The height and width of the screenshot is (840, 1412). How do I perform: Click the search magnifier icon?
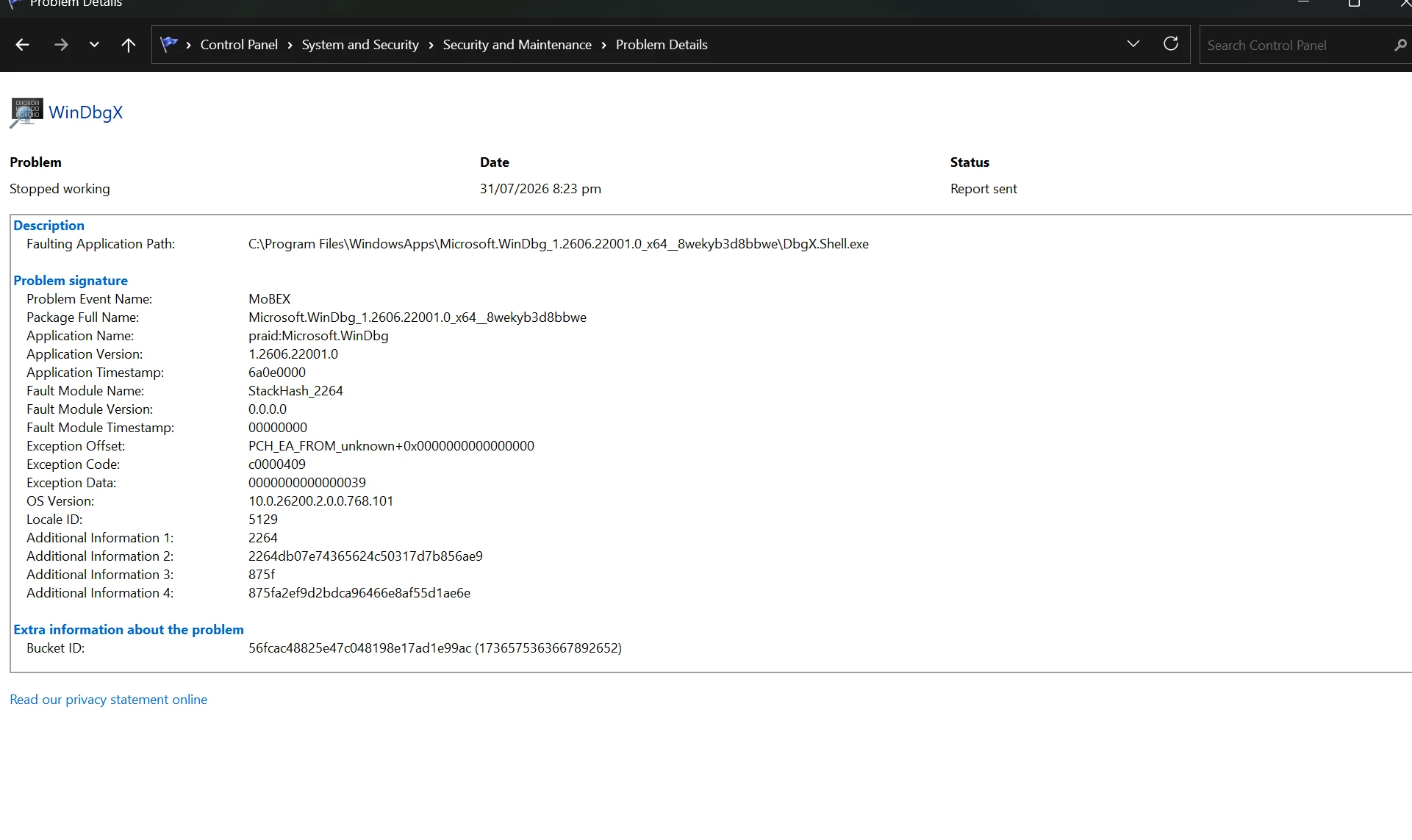tap(1400, 45)
